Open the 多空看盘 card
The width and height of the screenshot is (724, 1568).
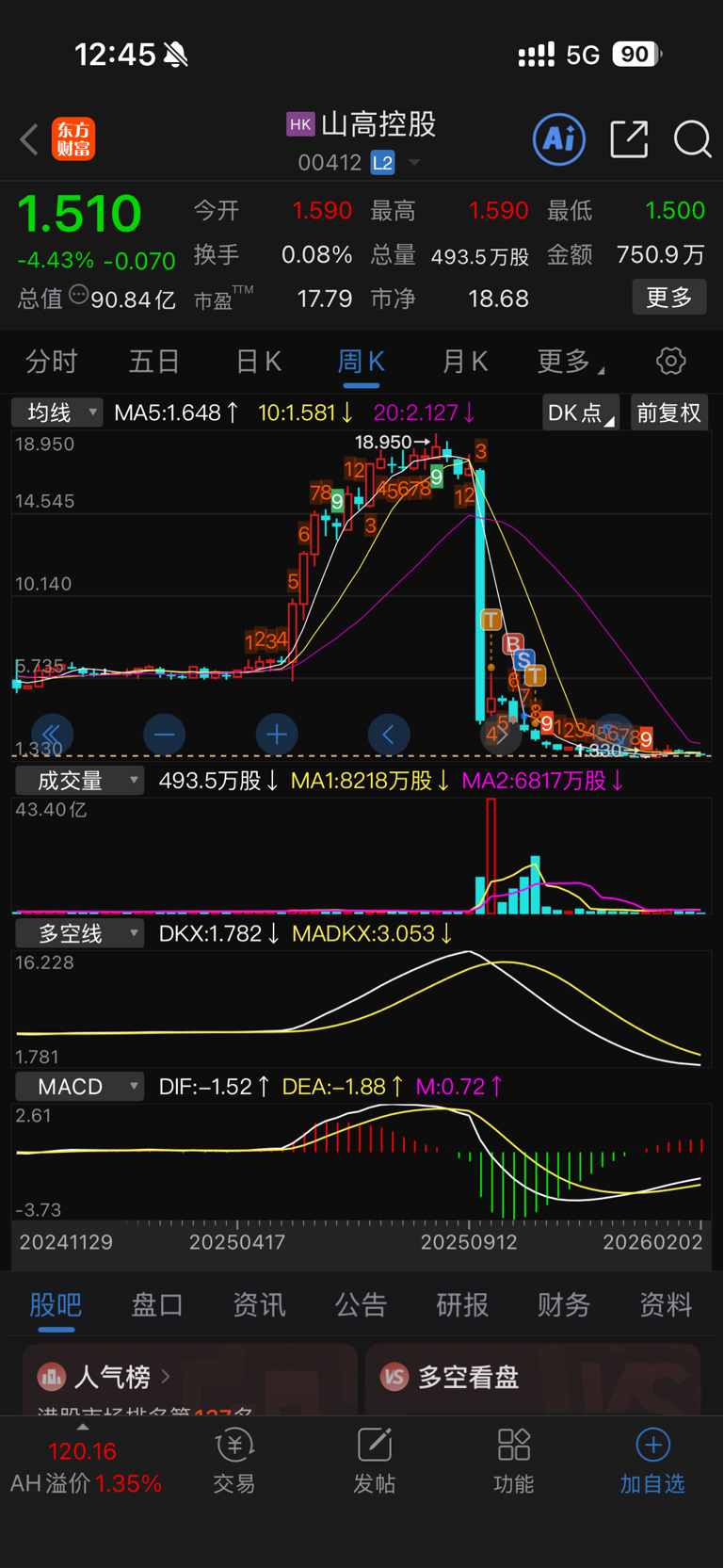coord(533,1379)
